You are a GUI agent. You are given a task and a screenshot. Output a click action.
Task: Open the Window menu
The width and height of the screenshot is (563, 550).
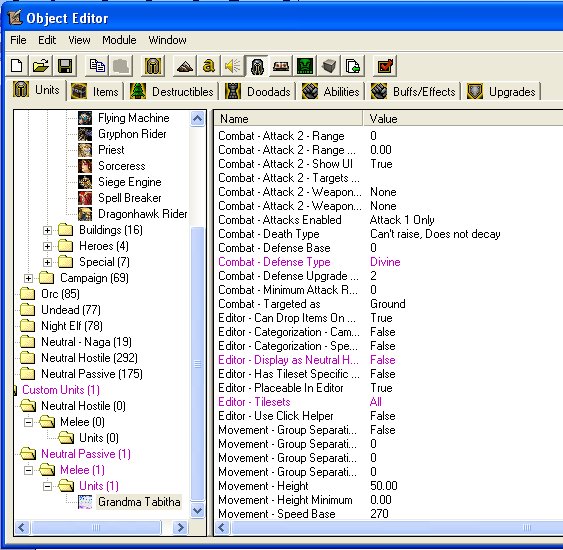167,40
